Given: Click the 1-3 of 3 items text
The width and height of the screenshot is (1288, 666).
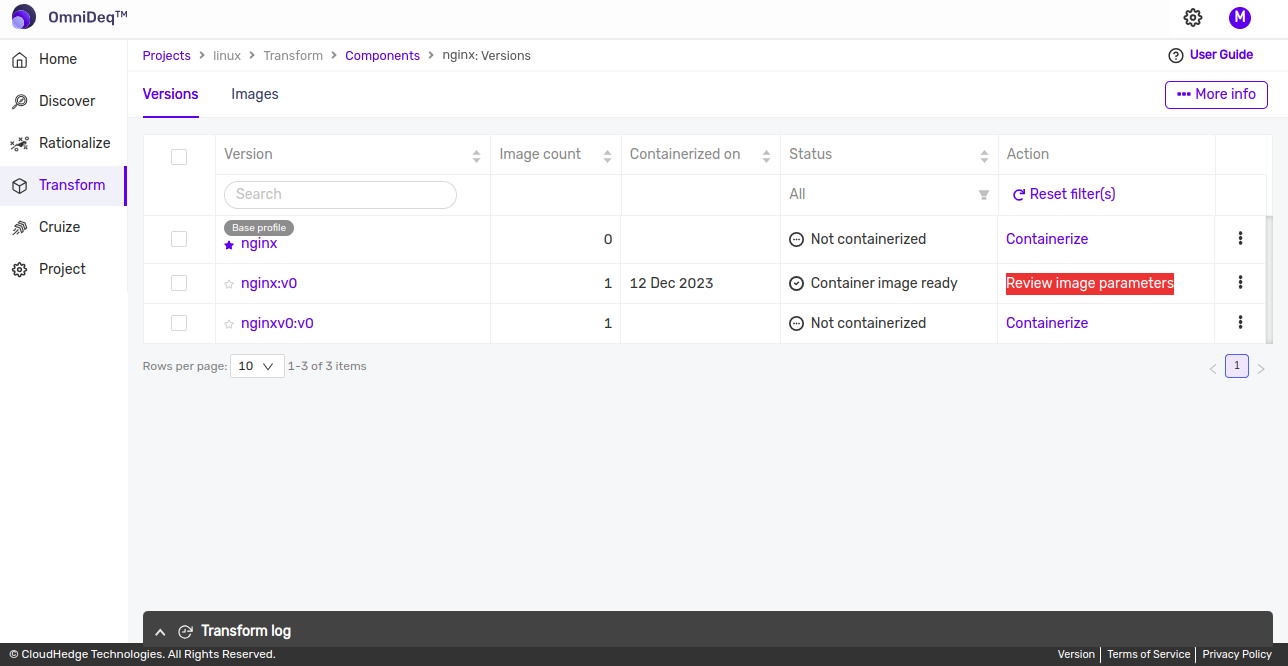Looking at the screenshot, I should coord(327,366).
